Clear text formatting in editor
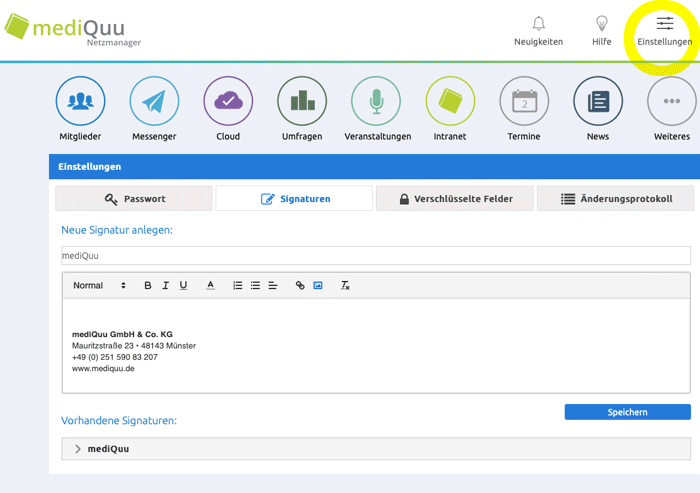This screenshot has width=700, height=493. 345,285
